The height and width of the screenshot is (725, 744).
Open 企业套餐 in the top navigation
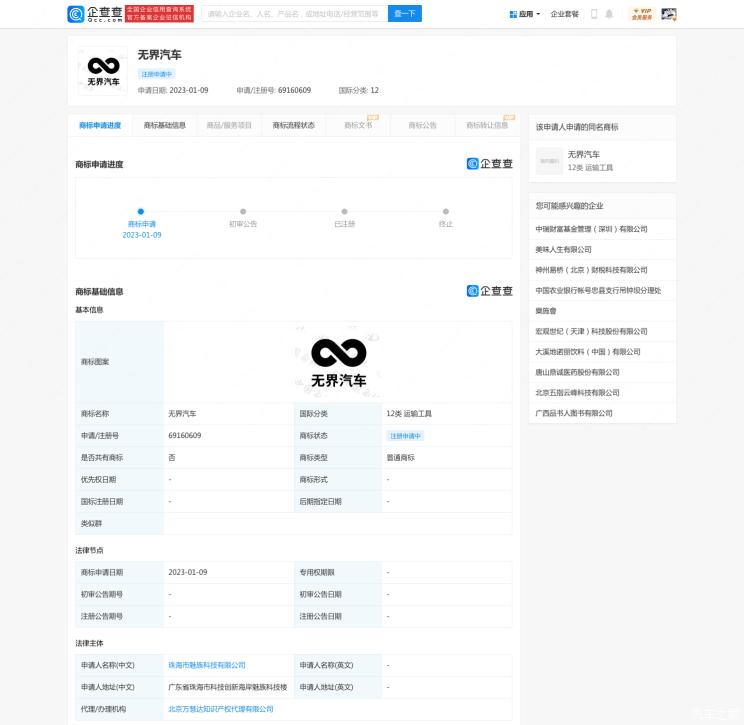click(x=565, y=14)
